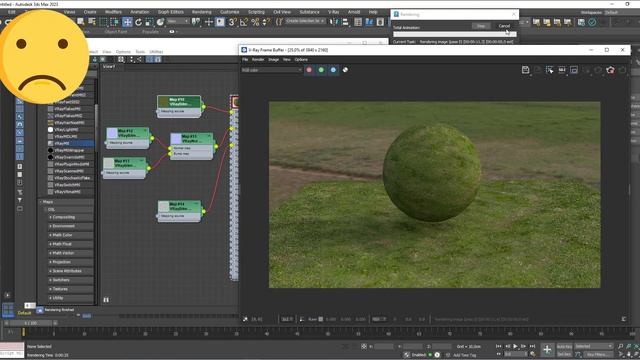Expand the Compositing OSL category
Screen dimensions: 640x360
(x=70, y=217)
